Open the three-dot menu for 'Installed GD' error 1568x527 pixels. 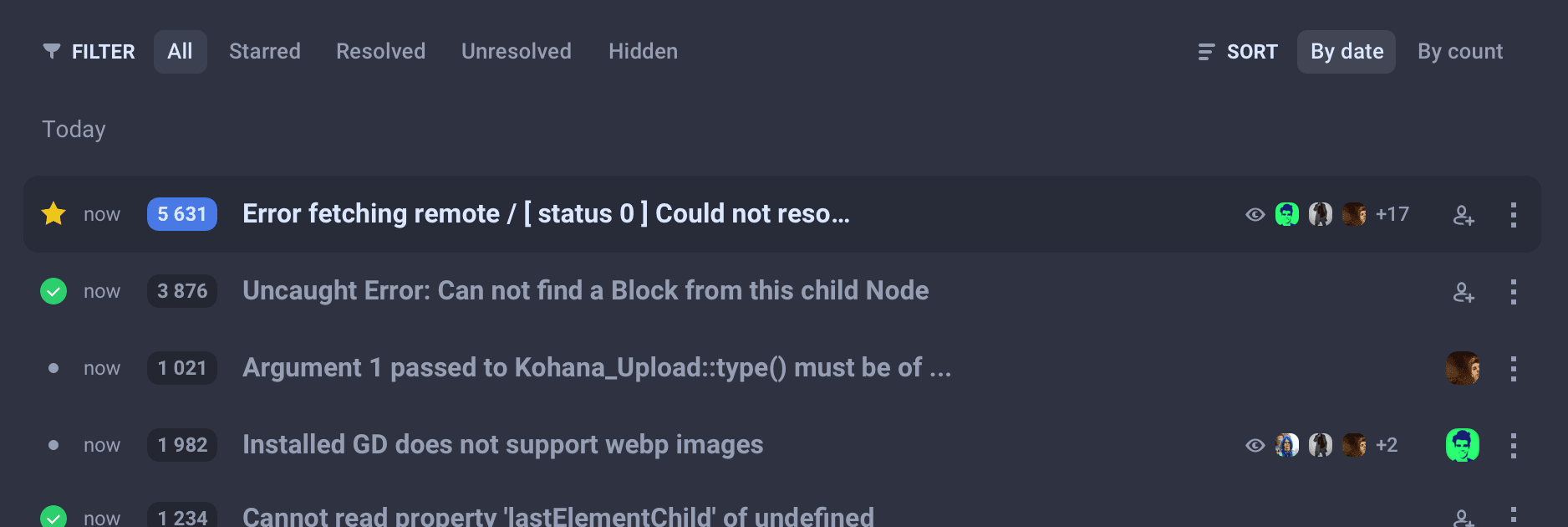pyautogui.click(x=1513, y=446)
